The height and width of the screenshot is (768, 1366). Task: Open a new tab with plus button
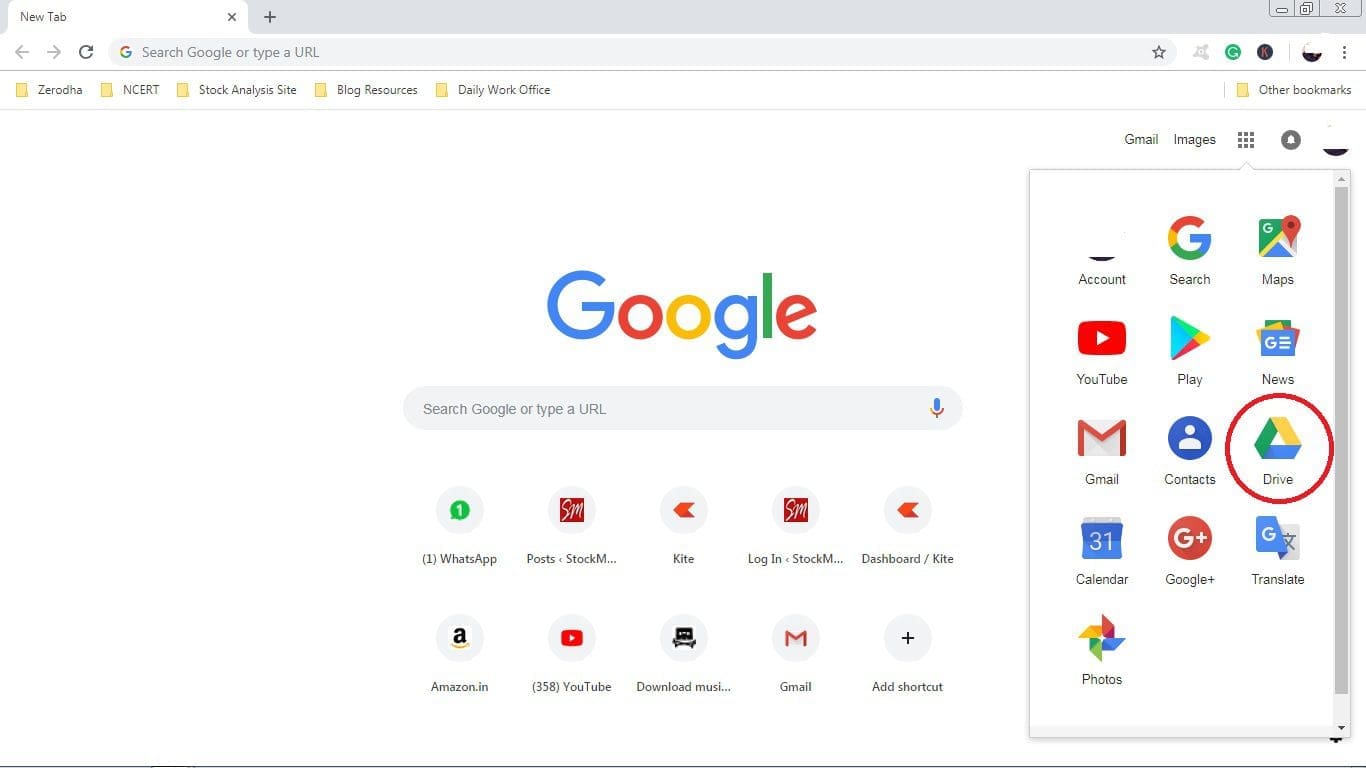pos(270,17)
